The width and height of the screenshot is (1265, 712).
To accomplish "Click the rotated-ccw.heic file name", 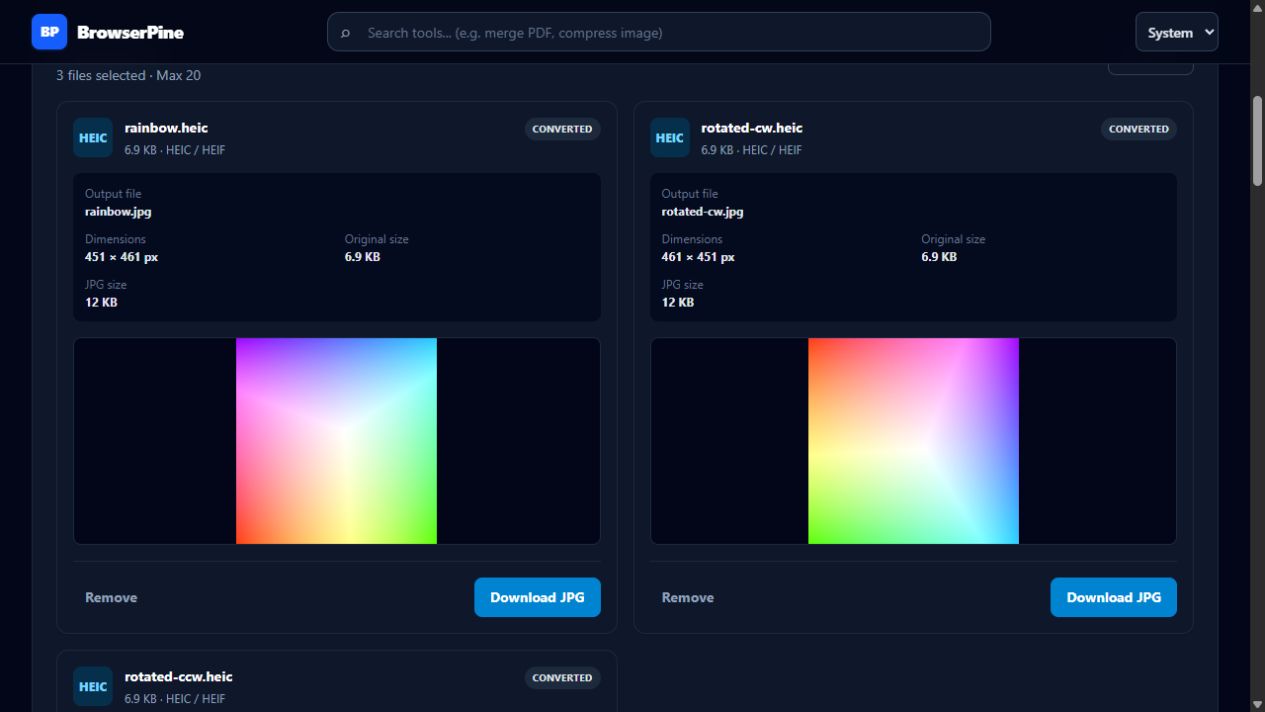I will (178, 677).
